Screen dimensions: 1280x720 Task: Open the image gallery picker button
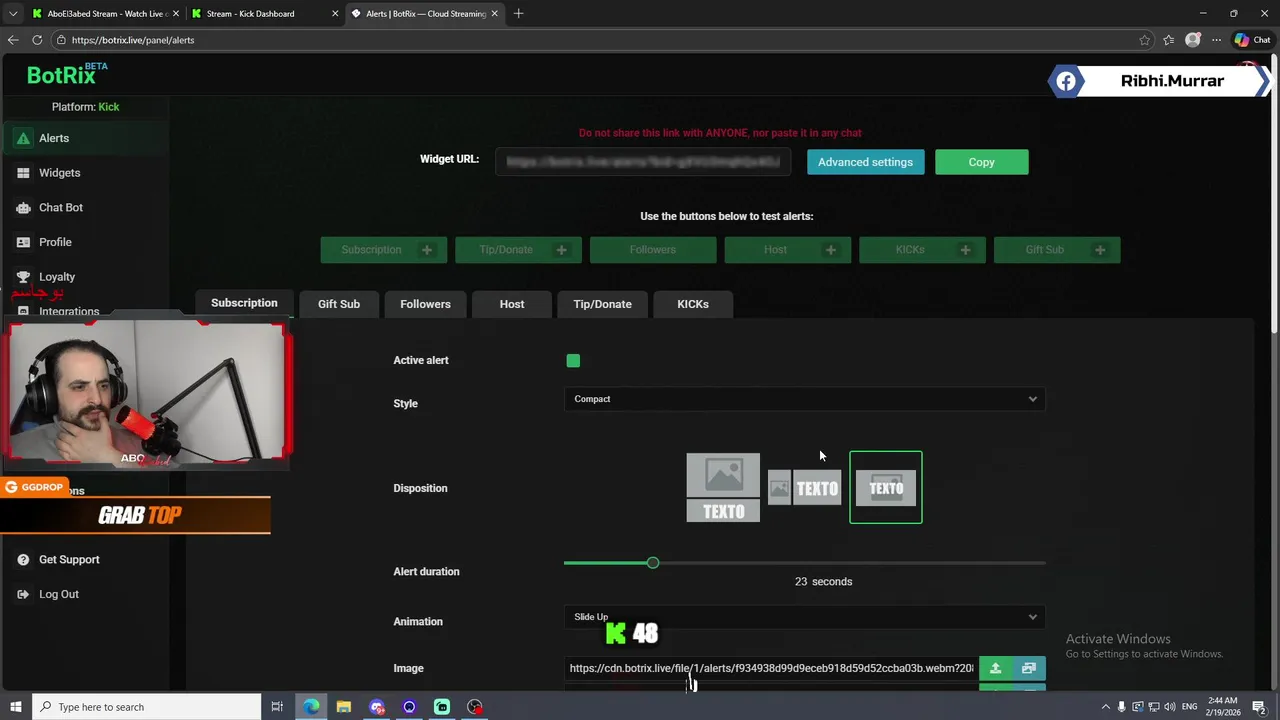tap(1029, 668)
